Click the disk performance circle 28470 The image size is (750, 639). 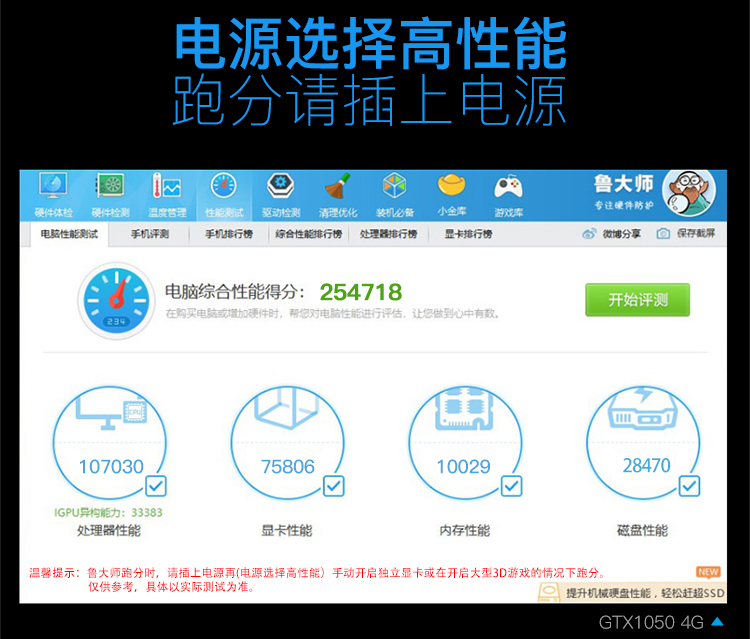[643, 443]
